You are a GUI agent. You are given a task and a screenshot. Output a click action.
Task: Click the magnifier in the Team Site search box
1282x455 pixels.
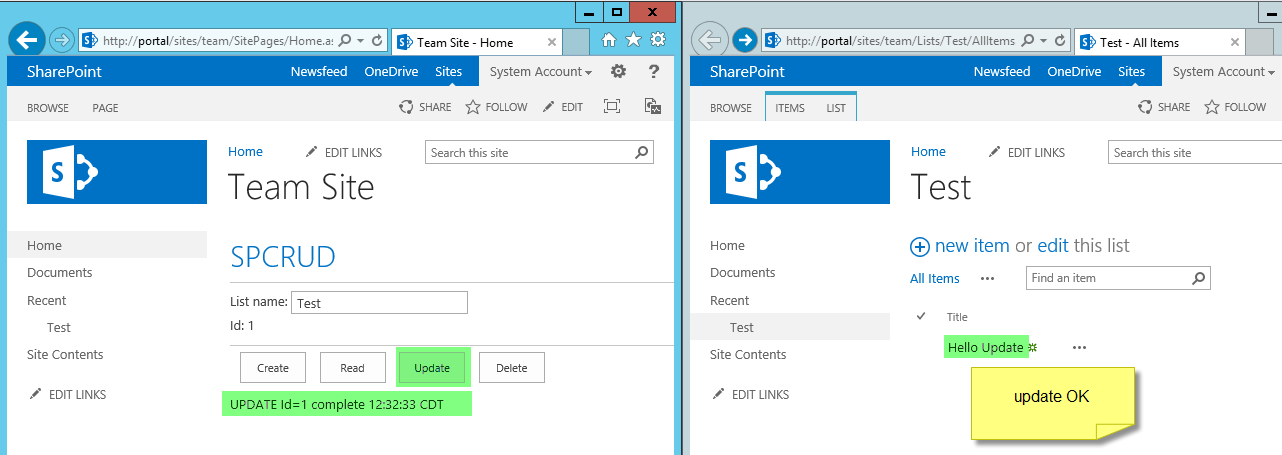641,152
